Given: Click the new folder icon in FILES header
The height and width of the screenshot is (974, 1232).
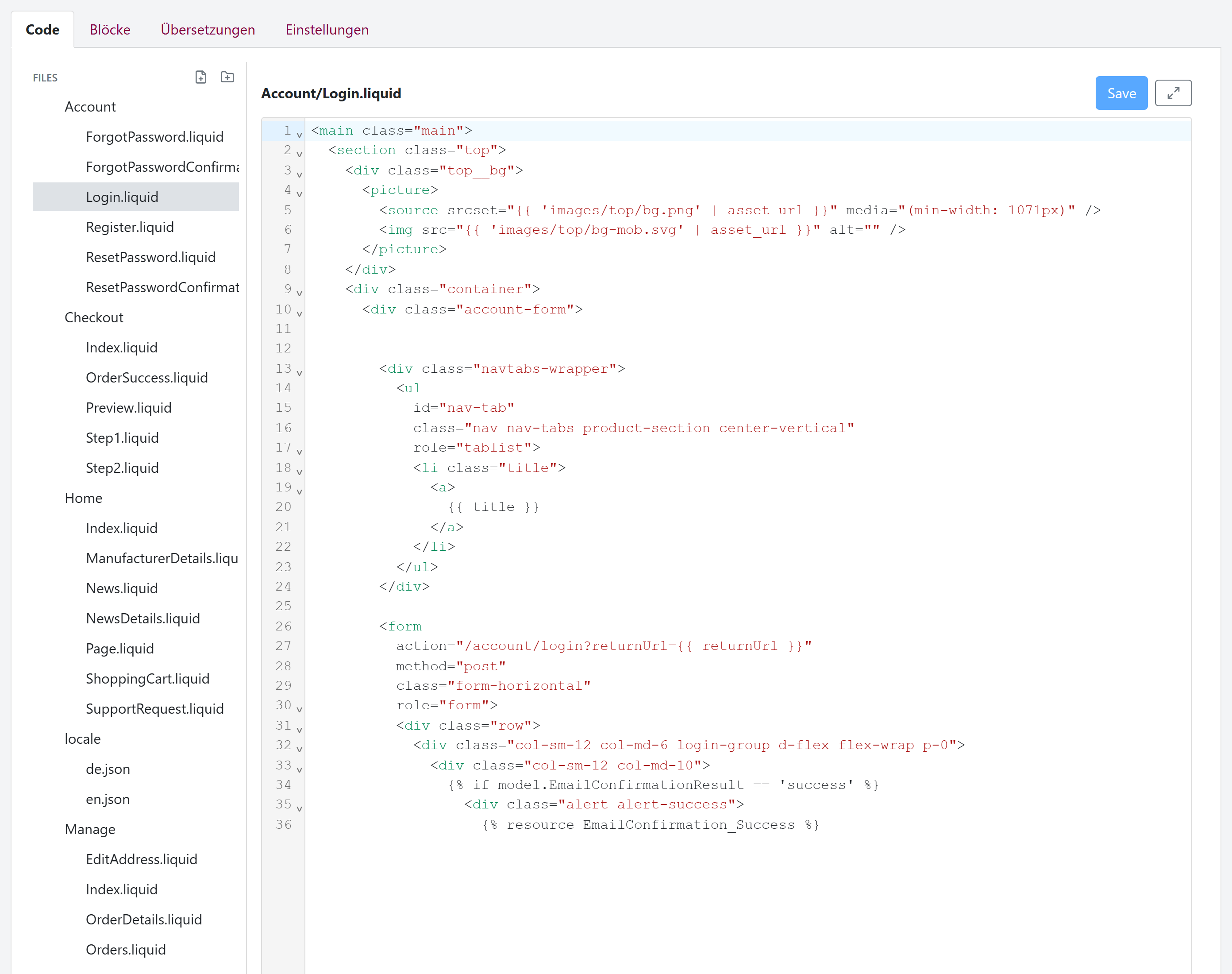Looking at the screenshot, I should click(x=227, y=77).
